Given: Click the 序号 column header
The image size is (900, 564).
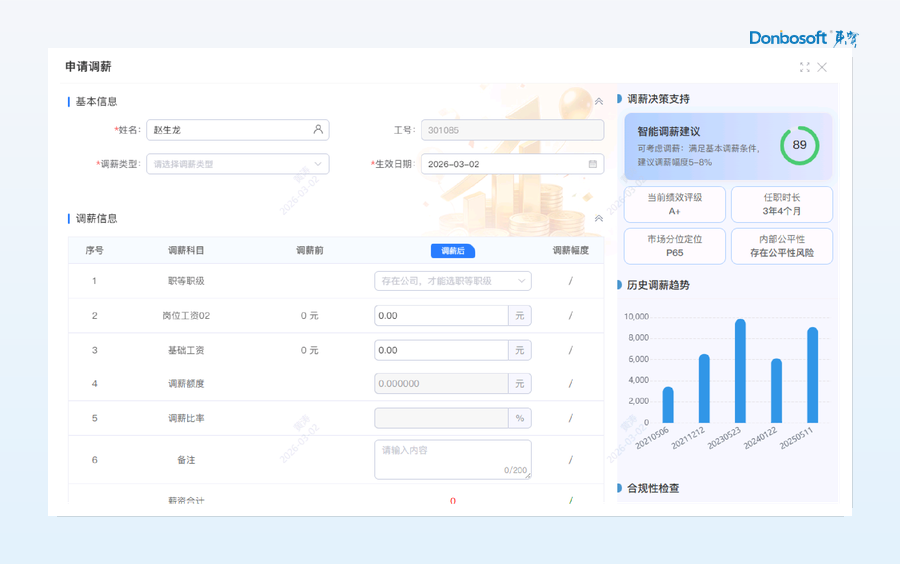Looking at the screenshot, I should tap(94, 250).
